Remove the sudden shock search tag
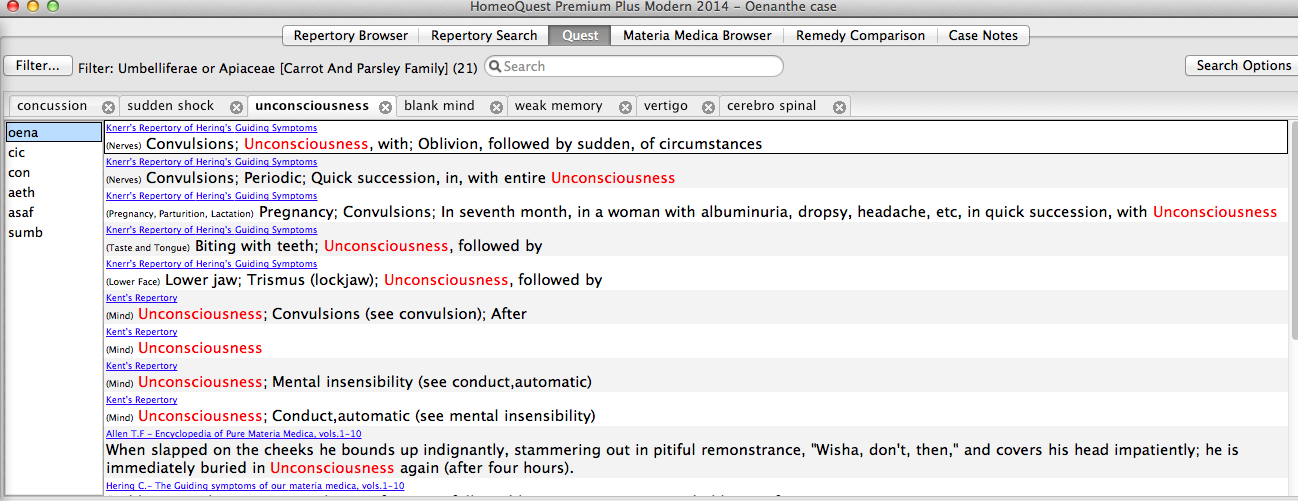This screenshot has height=501, width=1298. (236, 107)
